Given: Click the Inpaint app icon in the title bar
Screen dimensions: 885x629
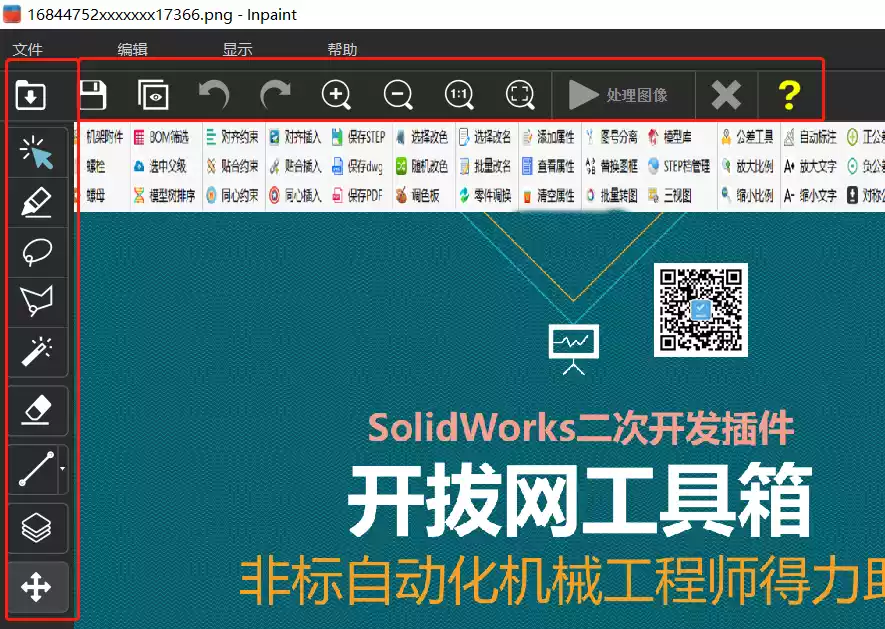Looking at the screenshot, I should point(12,14).
